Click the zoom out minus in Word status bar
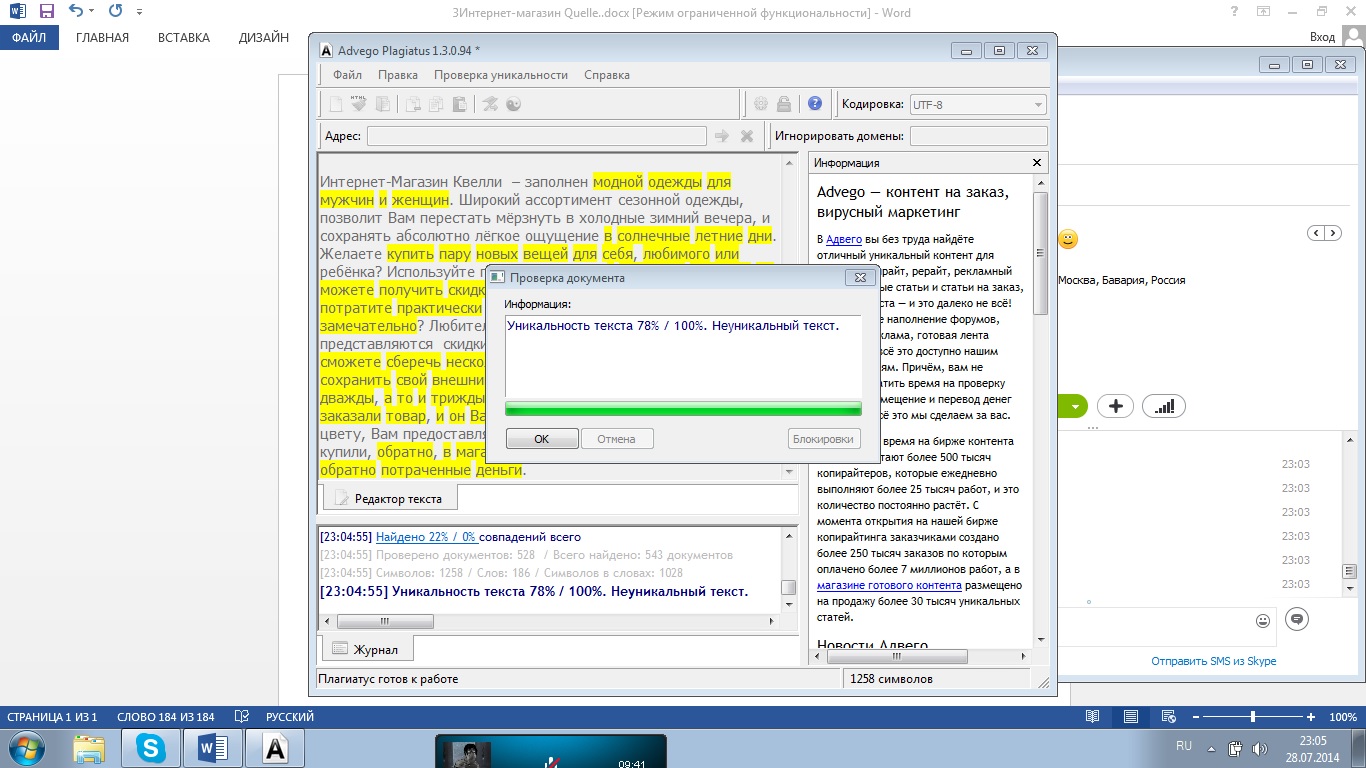 point(1194,717)
